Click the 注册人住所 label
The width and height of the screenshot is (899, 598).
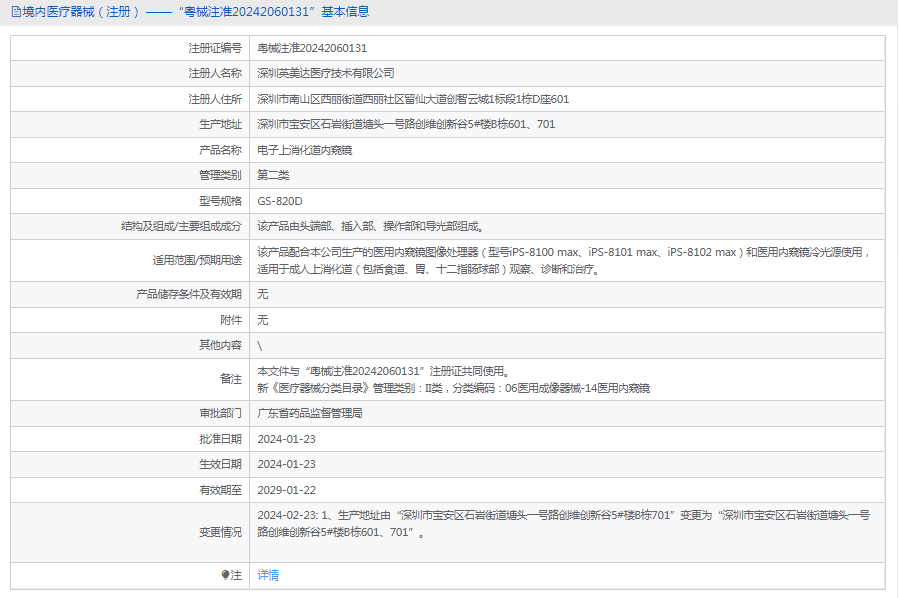pos(215,99)
